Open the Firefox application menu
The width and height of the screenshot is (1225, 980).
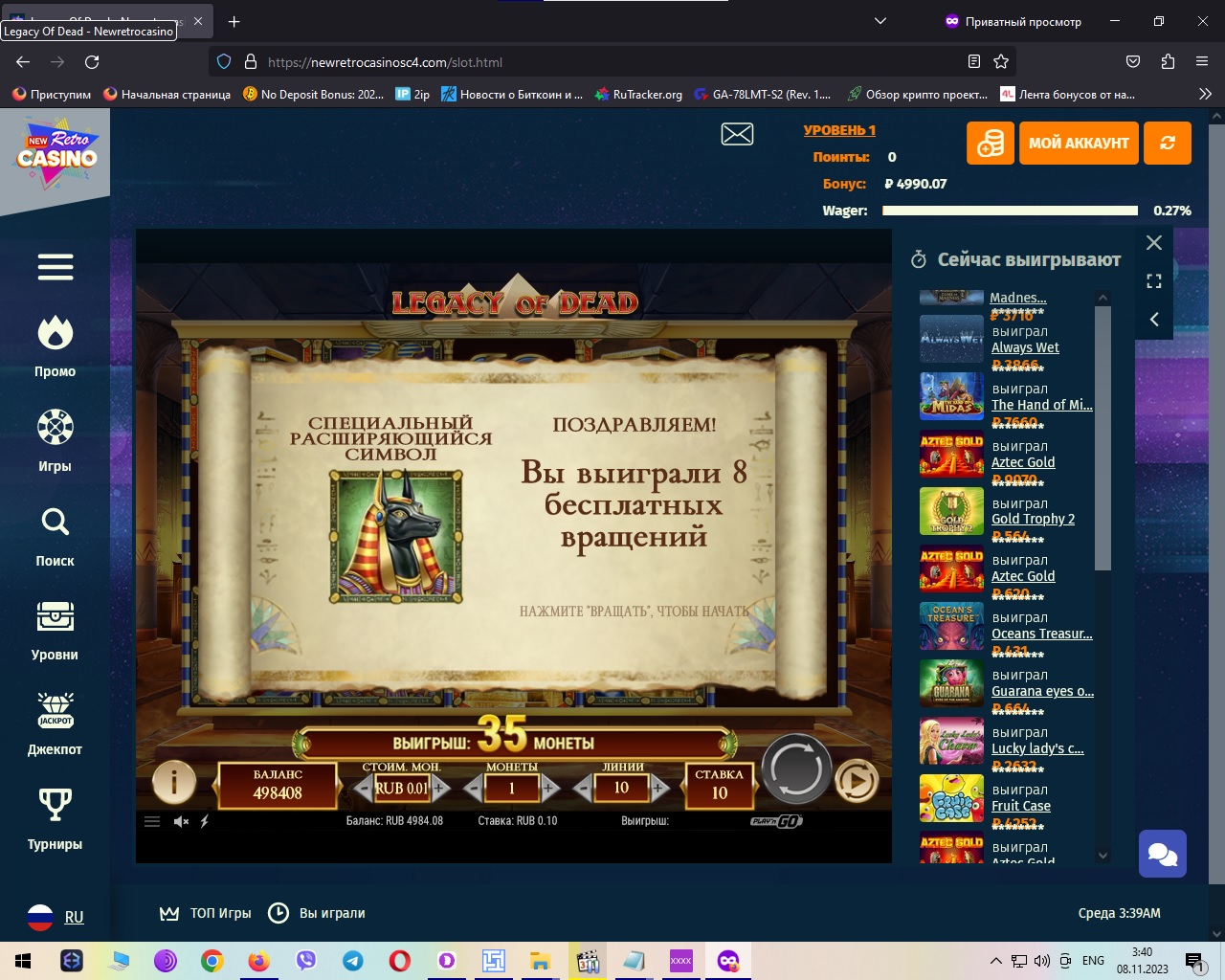point(1202,62)
